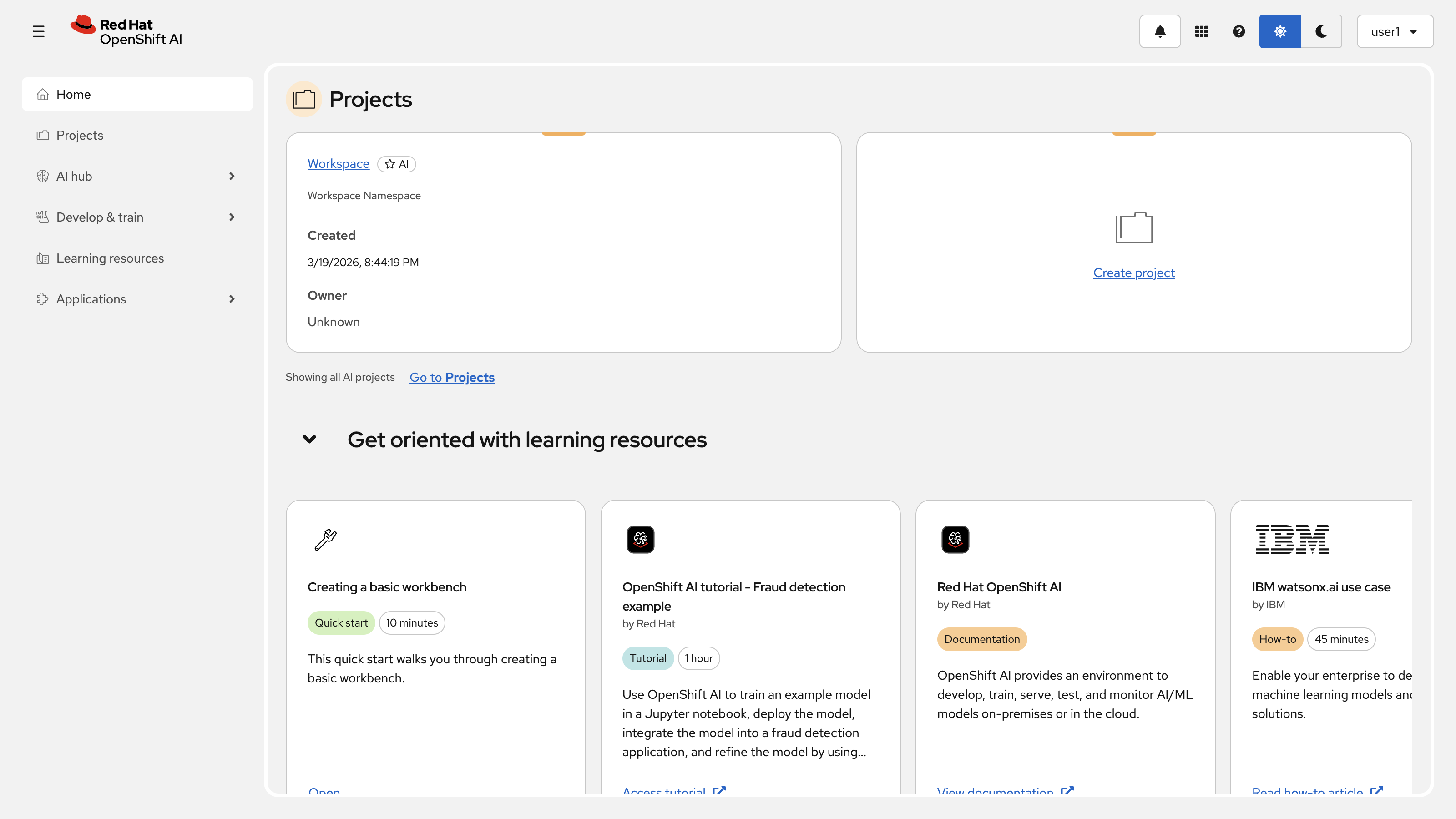Click the IBM logo on the watsonx.ai card

tap(1293, 539)
